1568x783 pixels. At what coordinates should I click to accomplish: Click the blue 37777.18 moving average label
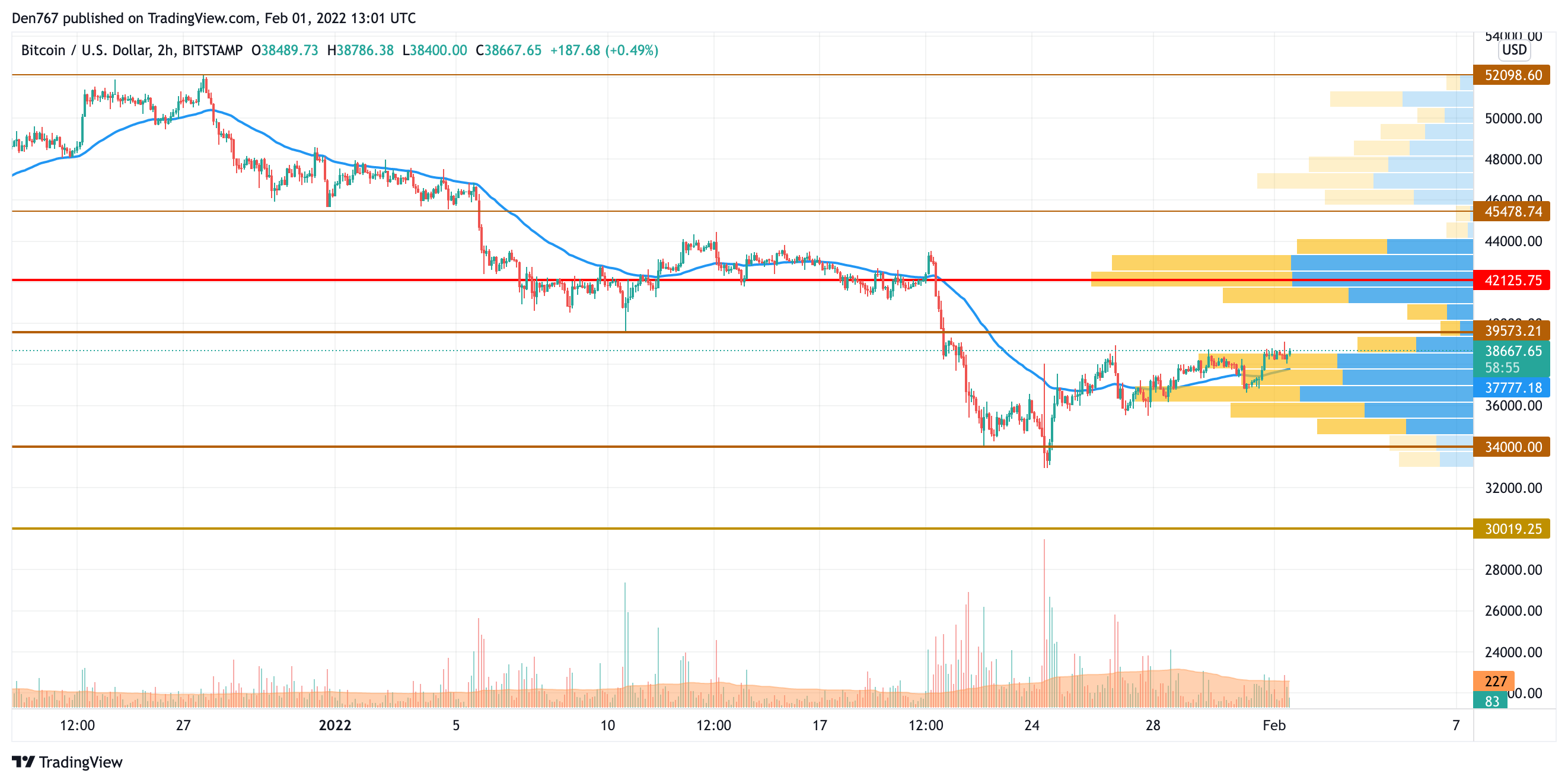pyautogui.click(x=1513, y=388)
